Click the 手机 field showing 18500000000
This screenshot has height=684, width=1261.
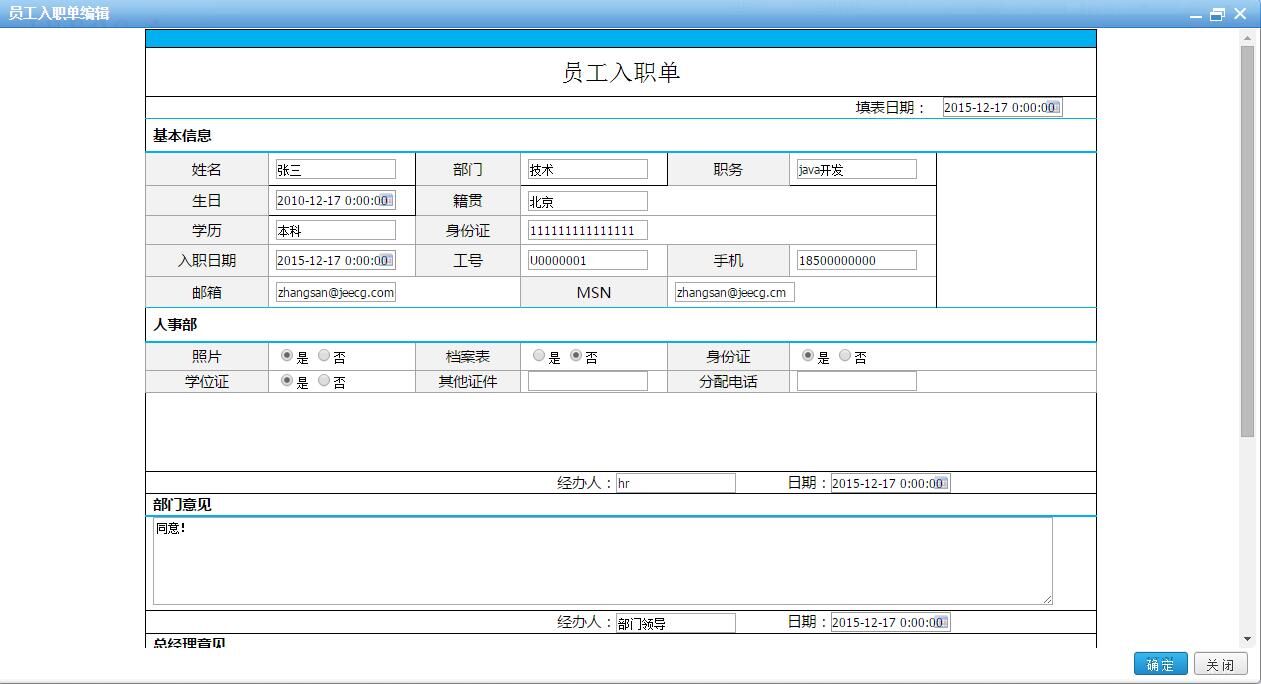[856, 261]
